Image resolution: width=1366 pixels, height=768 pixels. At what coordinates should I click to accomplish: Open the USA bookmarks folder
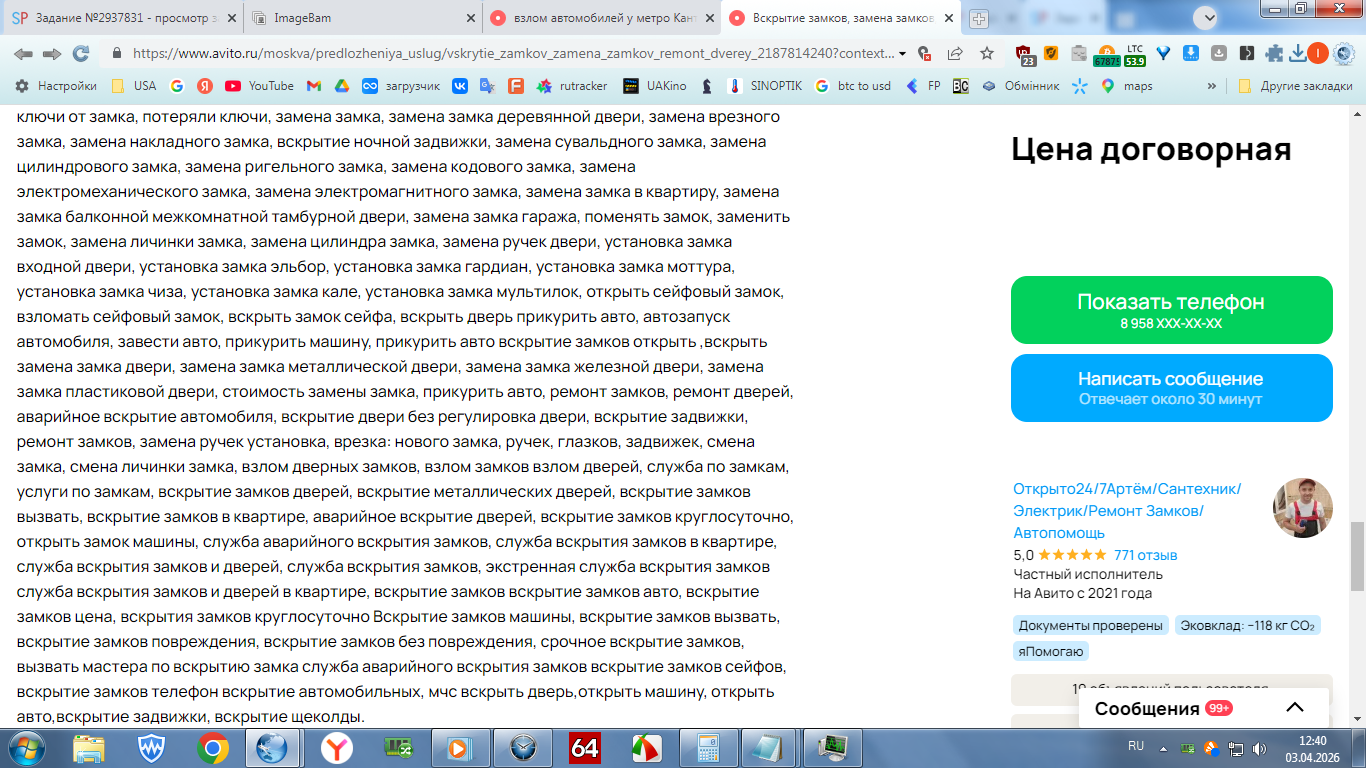[x=133, y=86]
